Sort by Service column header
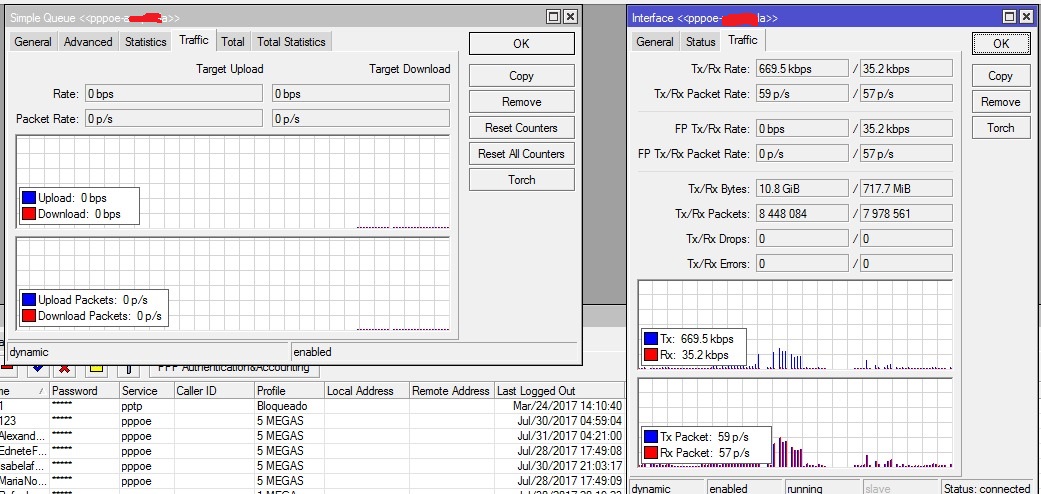The height and width of the screenshot is (494, 1041). pyautogui.click(x=147, y=391)
